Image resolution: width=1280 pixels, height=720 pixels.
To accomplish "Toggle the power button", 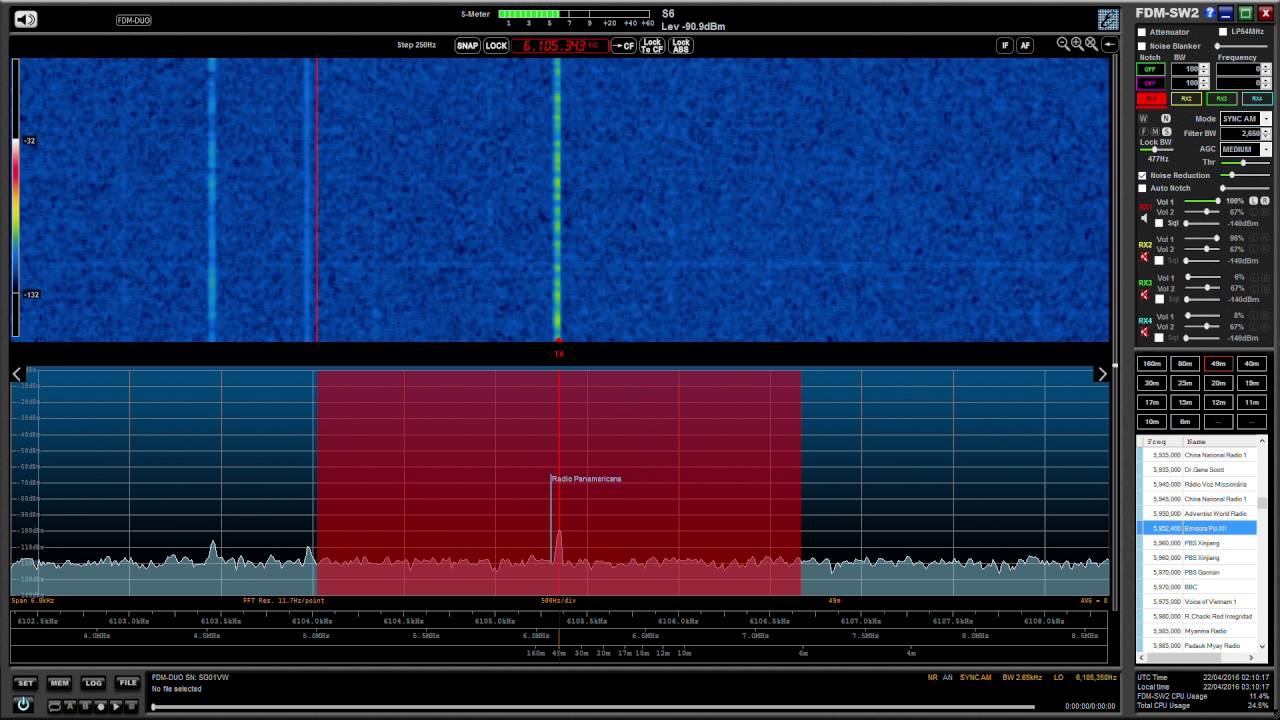I will [23, 704].
